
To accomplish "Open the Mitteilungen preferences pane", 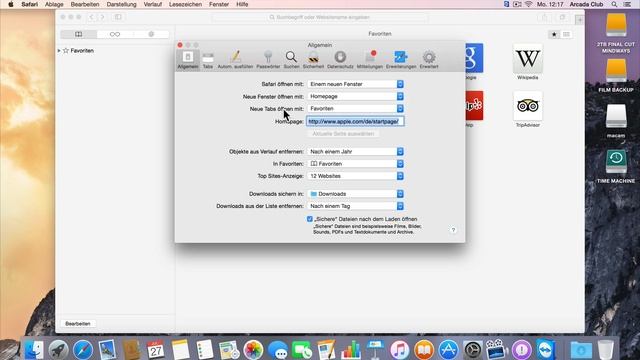I will (x=370, y=60).
